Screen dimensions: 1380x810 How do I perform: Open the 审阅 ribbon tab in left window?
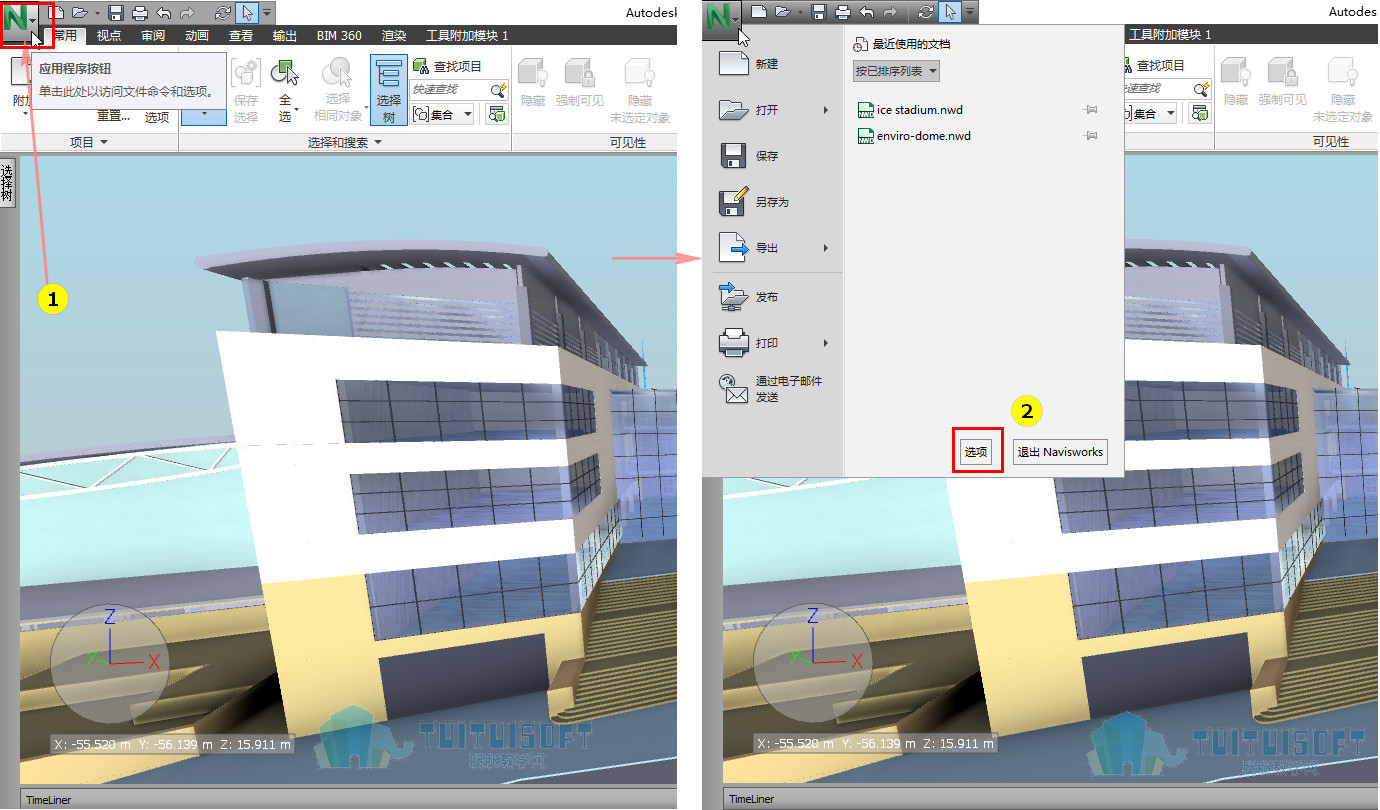(153, 35)
